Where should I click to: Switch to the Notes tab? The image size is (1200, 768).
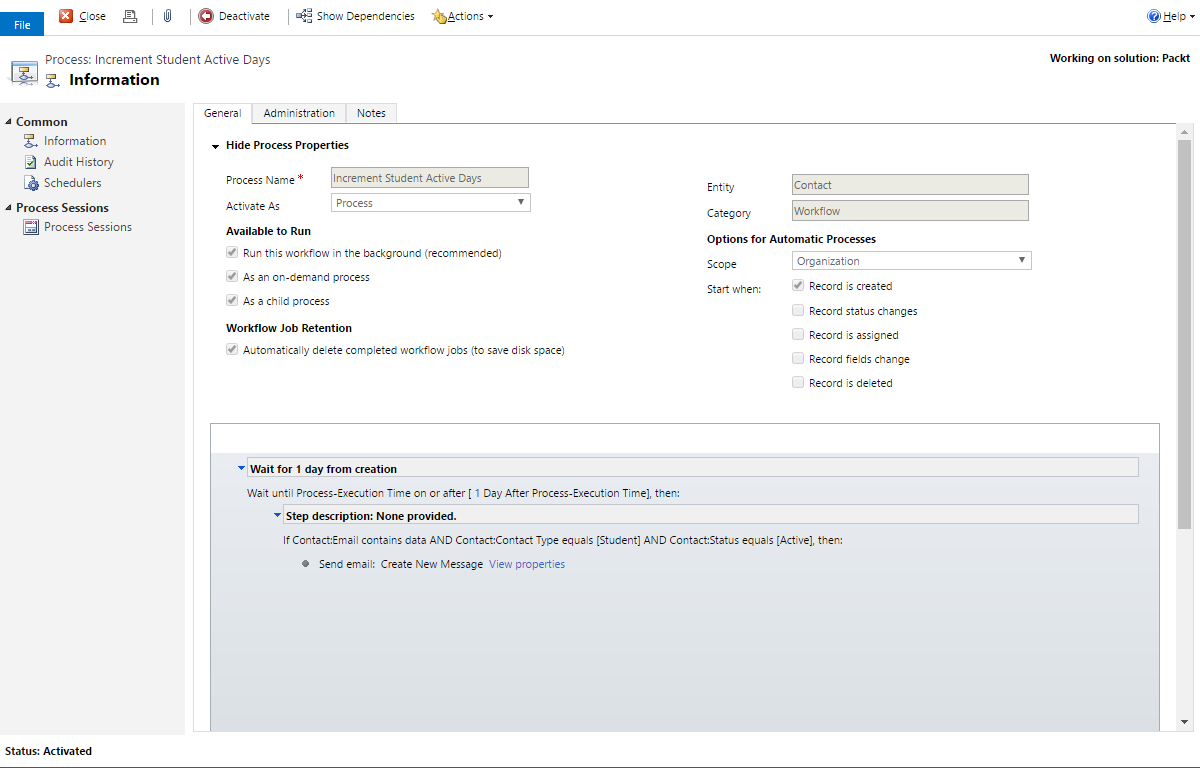point(371,113)
